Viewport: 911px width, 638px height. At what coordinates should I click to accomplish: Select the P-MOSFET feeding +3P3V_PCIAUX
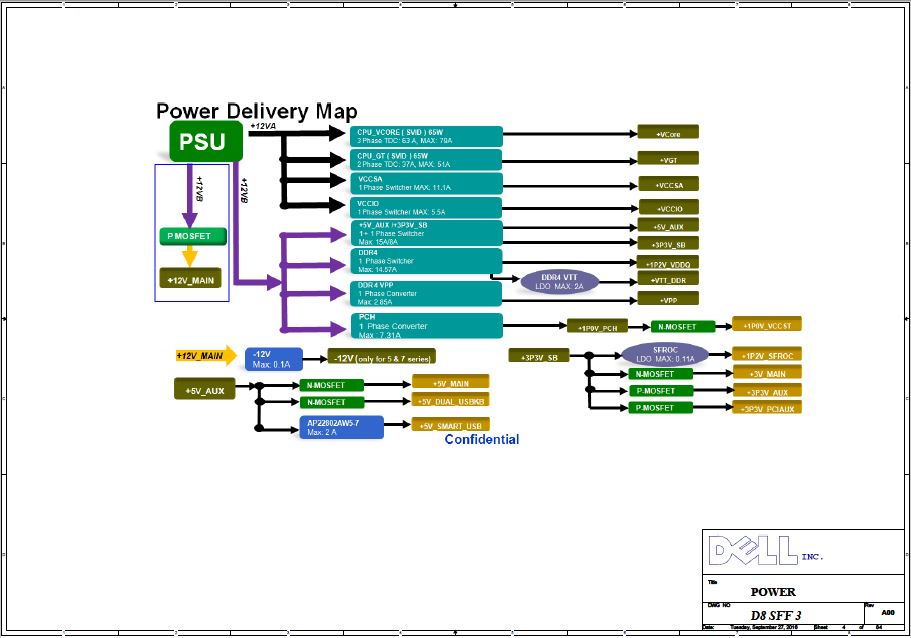coord(661,407)
